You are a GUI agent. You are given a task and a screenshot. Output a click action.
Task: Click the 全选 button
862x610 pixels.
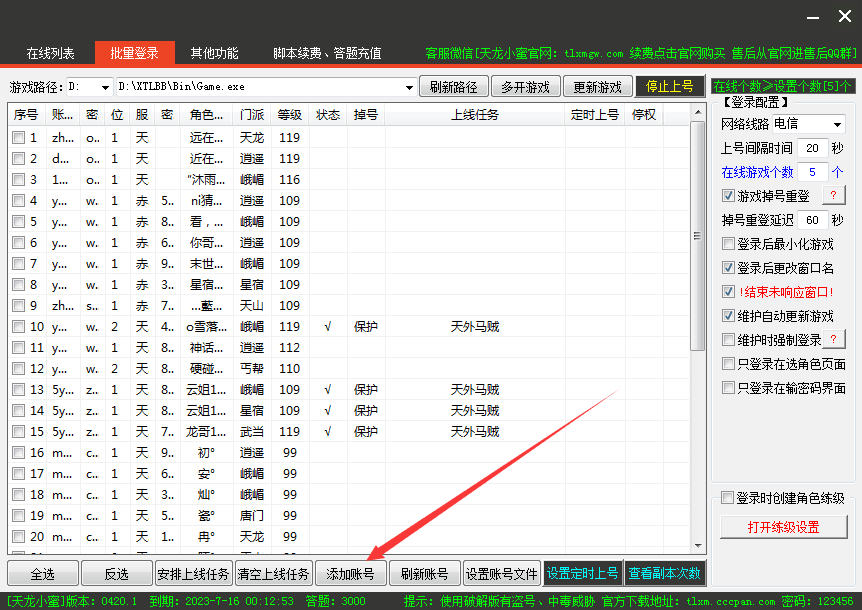(43, 574)
